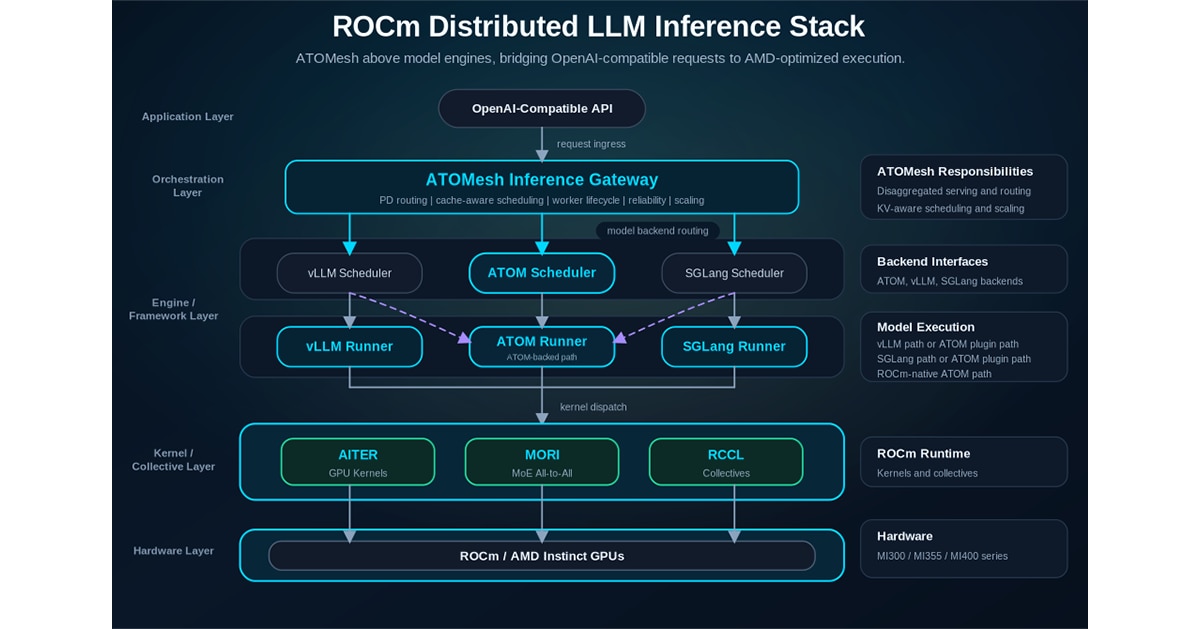Click the 'request ingress' label
Image resolution: width=1200 pixels, height=629 pixels.
[591, 144]
